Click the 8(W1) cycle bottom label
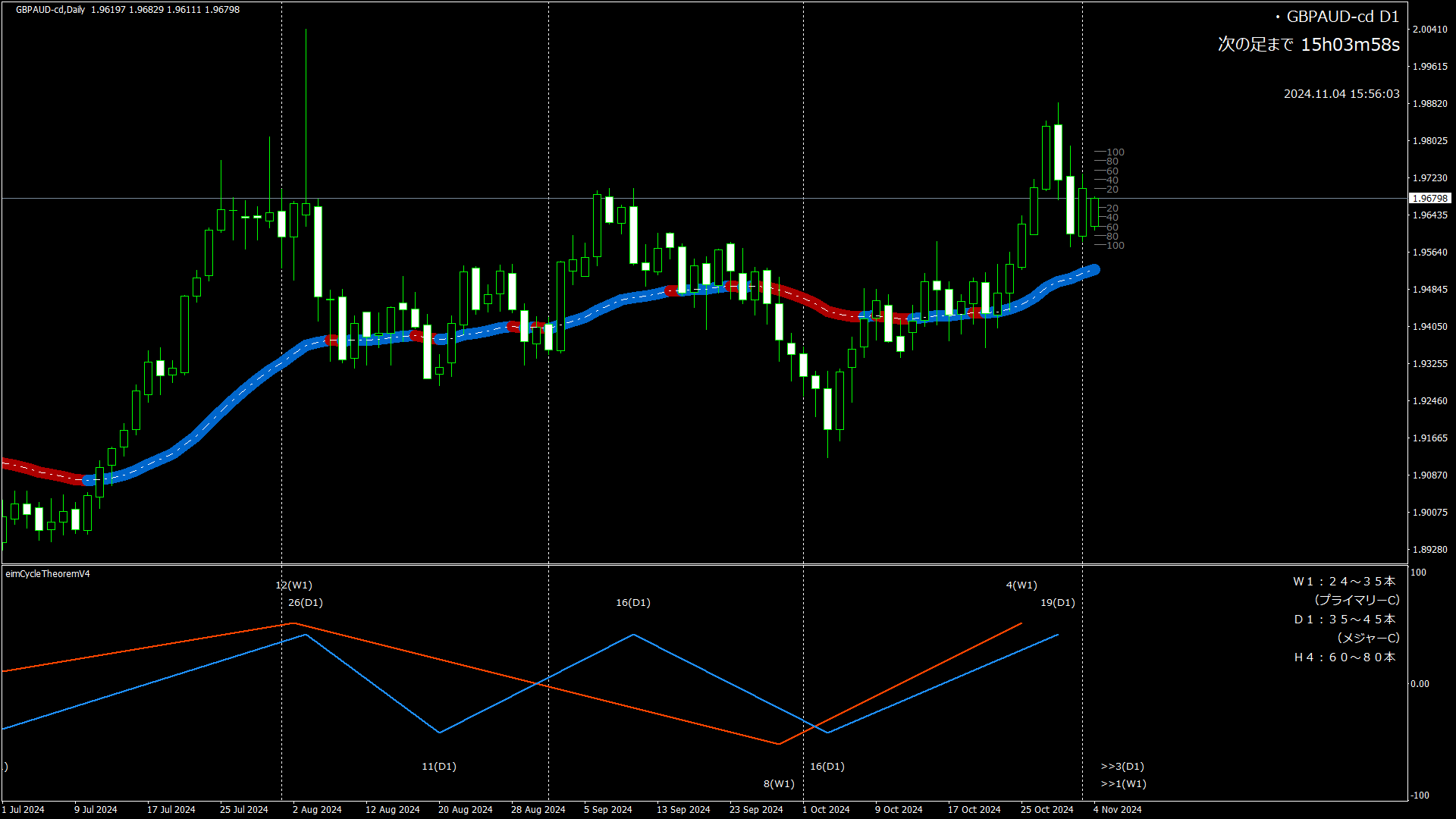The width and height of the screenshot is (1456, 819). point(779,784)
